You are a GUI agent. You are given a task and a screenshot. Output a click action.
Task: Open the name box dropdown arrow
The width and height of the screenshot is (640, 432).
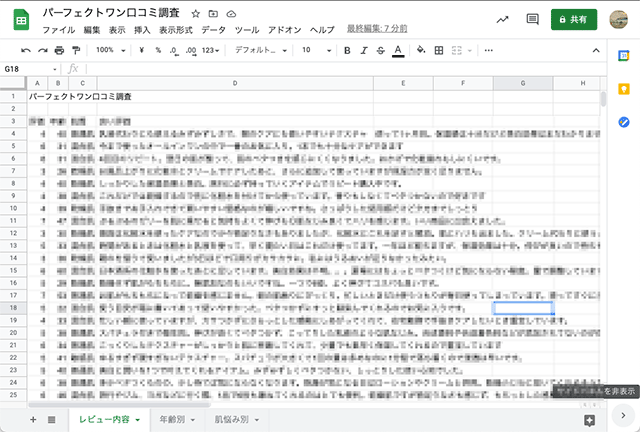tap(55, 69)
